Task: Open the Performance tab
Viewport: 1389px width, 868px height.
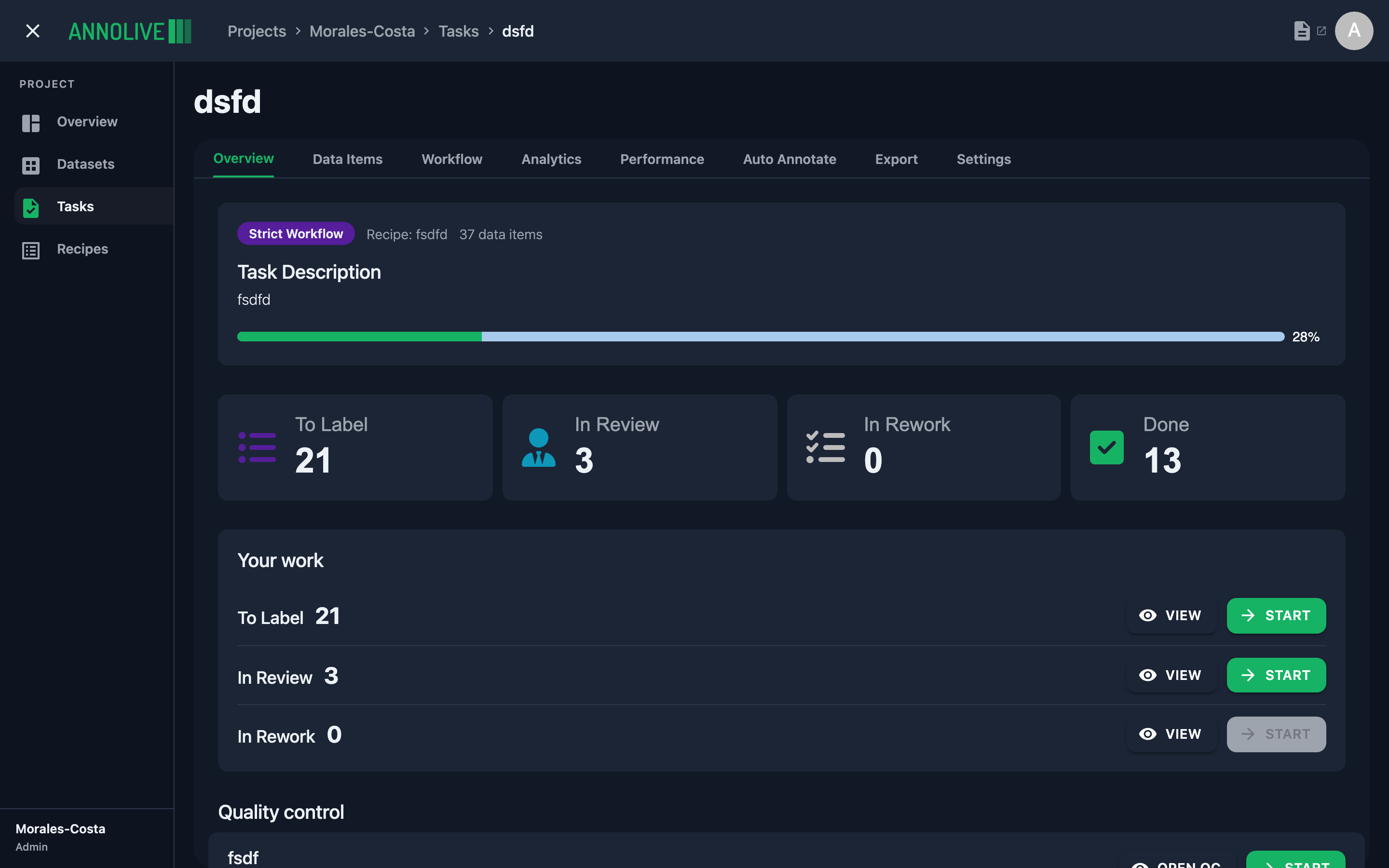Action: pos(662,159)
